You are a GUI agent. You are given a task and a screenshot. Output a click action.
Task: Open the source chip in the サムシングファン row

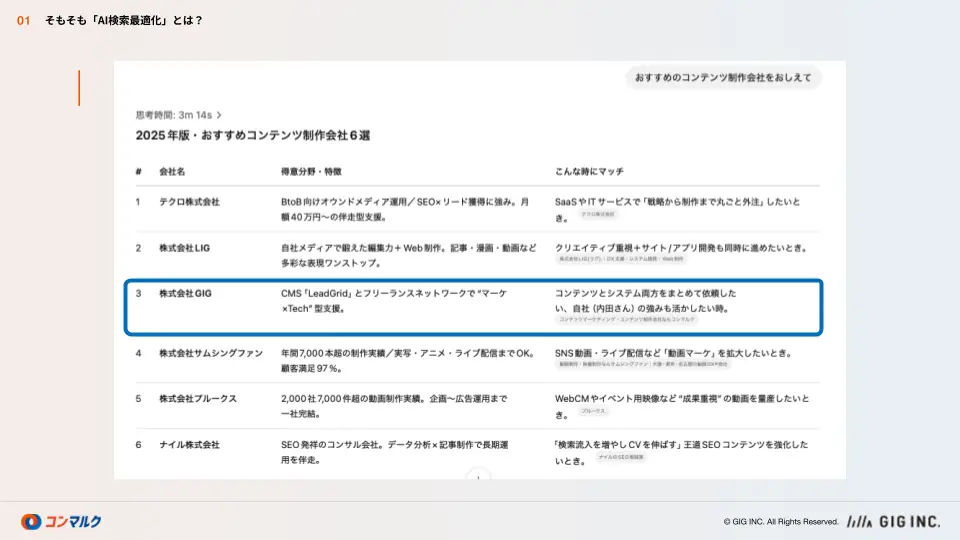(x=643, y=364)
